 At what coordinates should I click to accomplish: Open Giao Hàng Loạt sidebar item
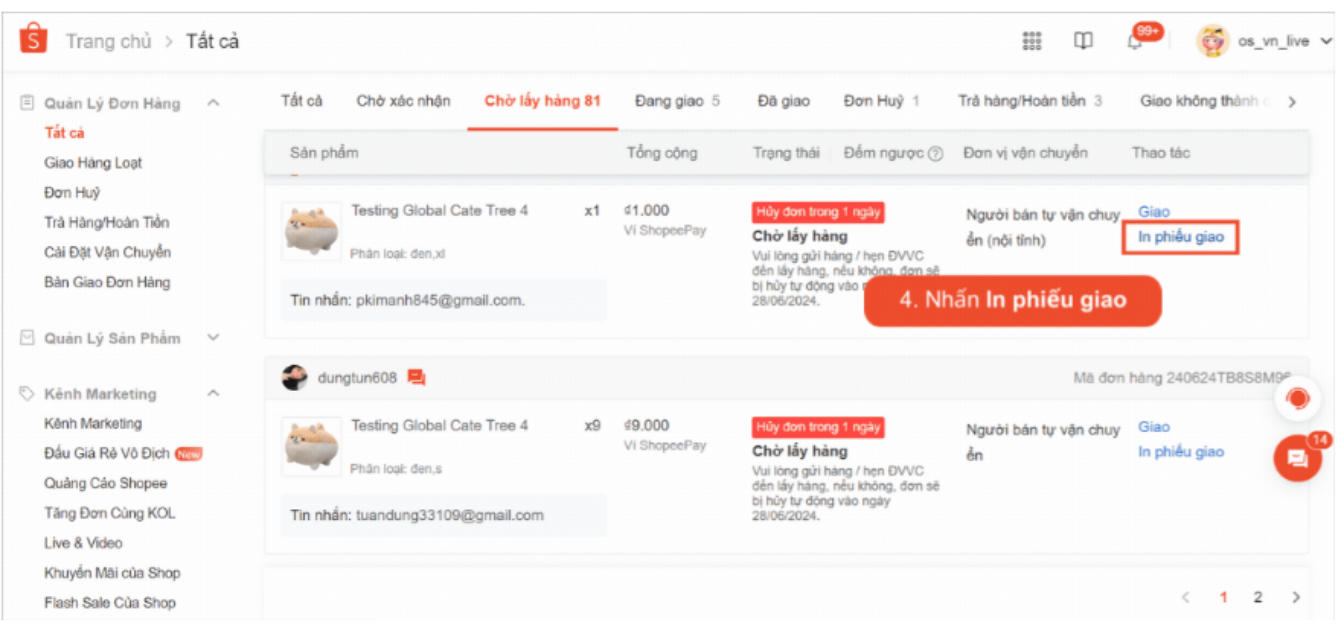click(93, 163)
